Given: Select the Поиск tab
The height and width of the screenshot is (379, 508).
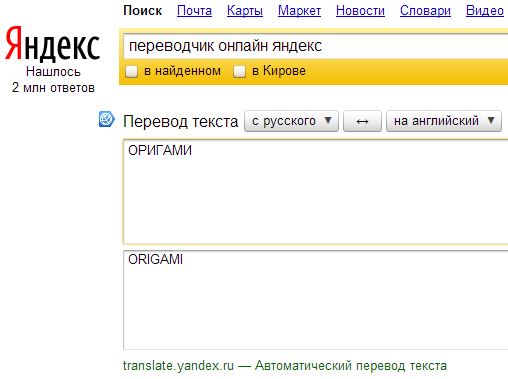Looking at the screenshot, I should pyautogui.click(x=143, y=11).
